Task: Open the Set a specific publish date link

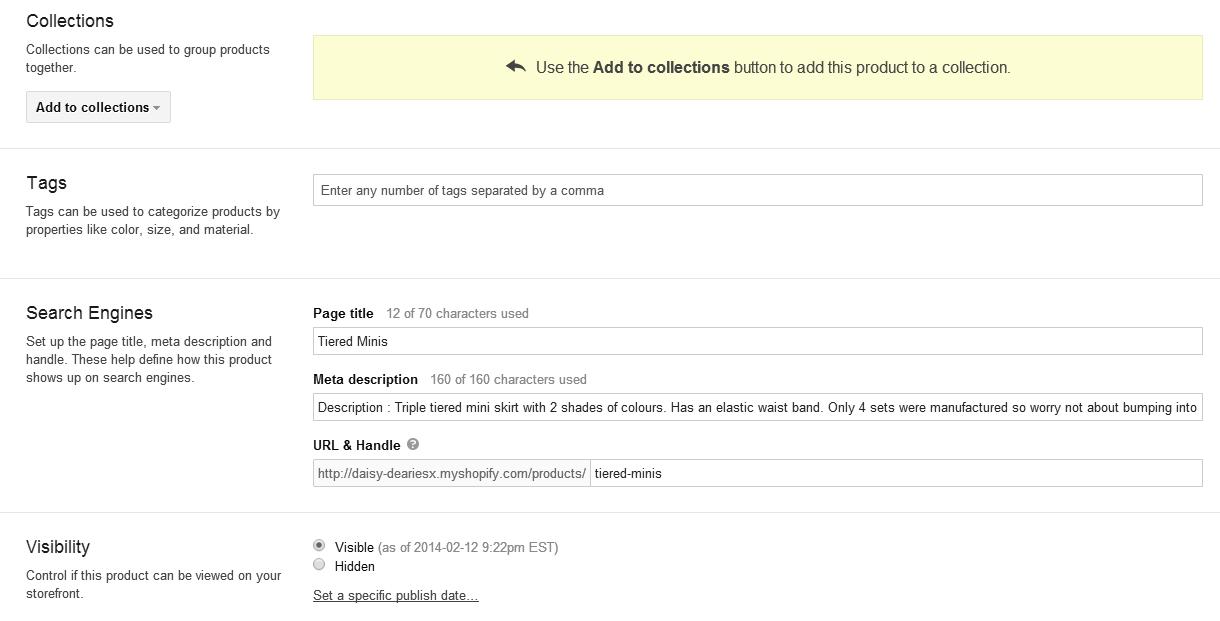Action: pyautogui.click(x=395, y=596)
